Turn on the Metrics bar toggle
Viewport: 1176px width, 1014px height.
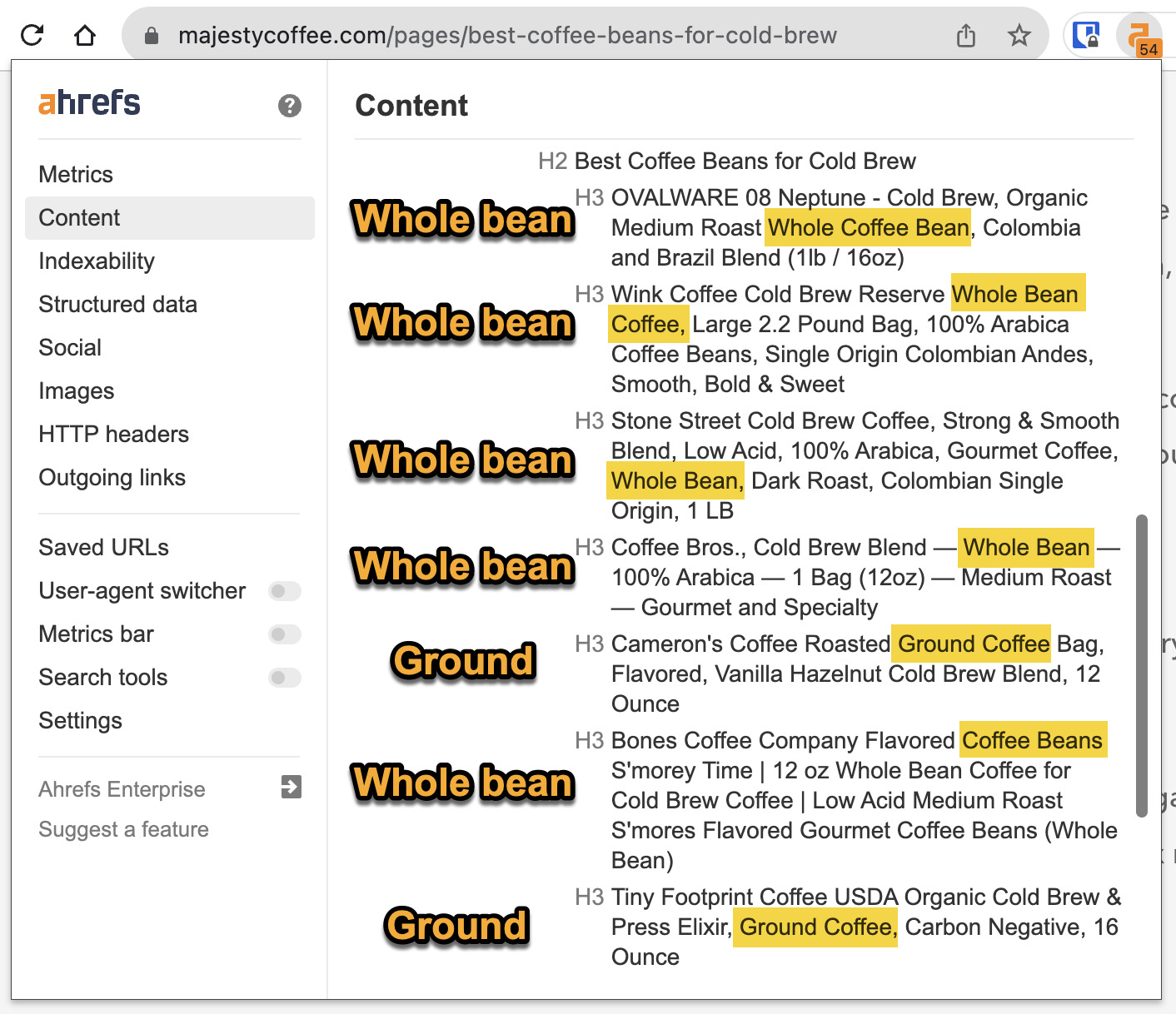pos(284,634)
